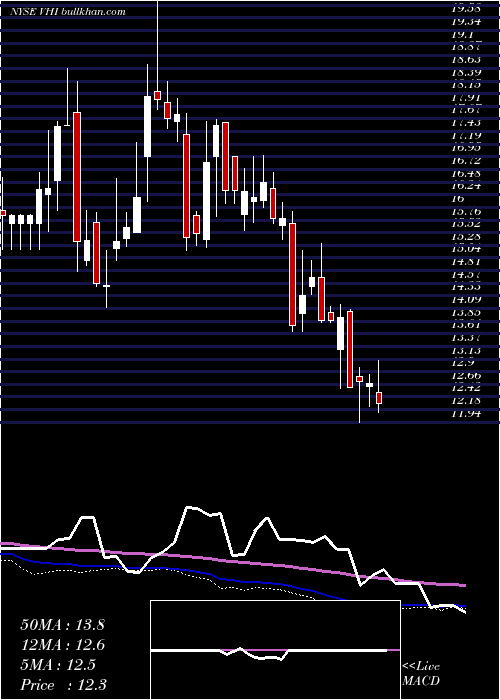Click the 17.19 price axis label

(466, 135)
